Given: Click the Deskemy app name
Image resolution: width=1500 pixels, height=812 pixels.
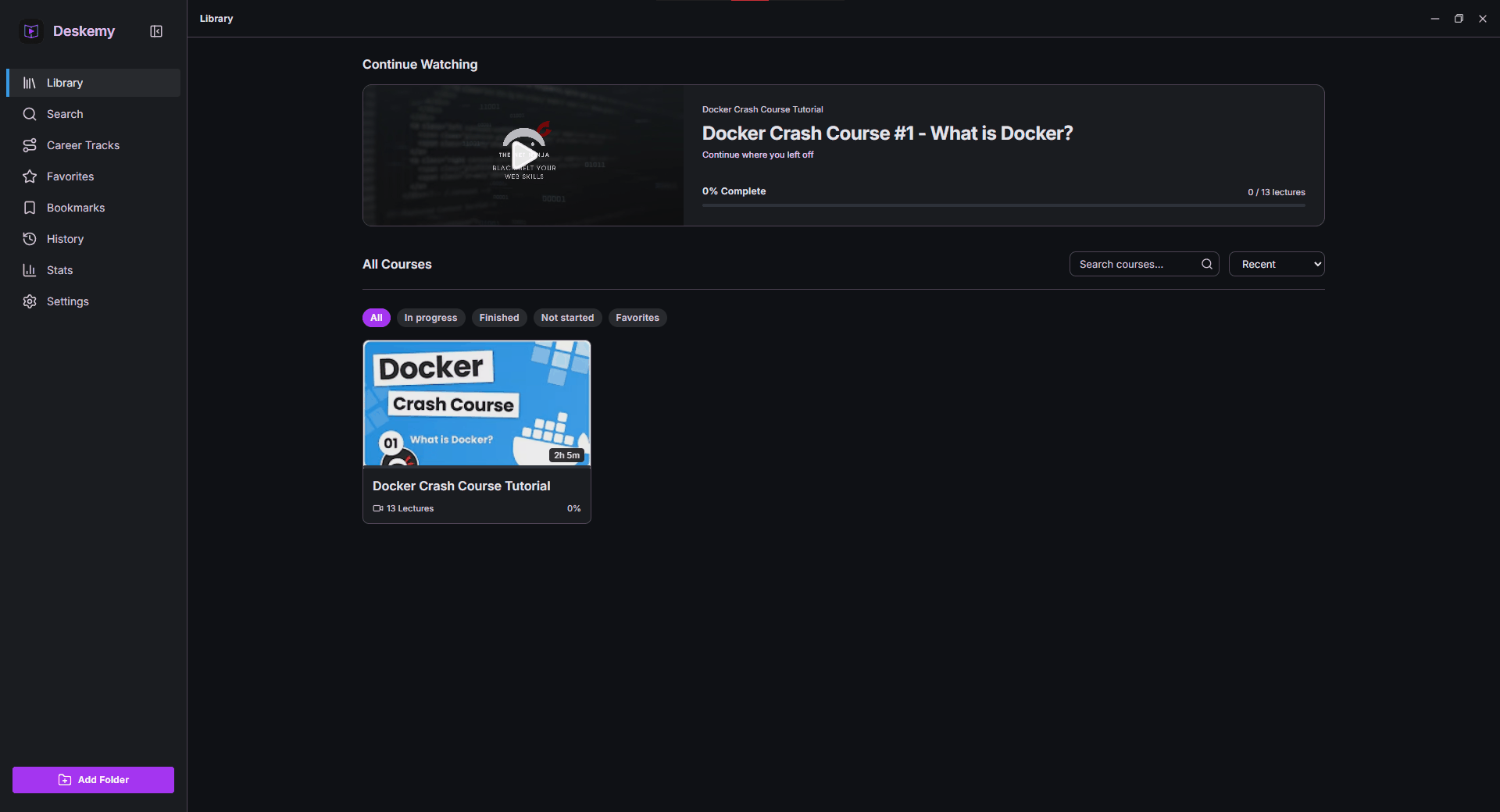Looking at the screenshot, I should click(x=84, y=31).
